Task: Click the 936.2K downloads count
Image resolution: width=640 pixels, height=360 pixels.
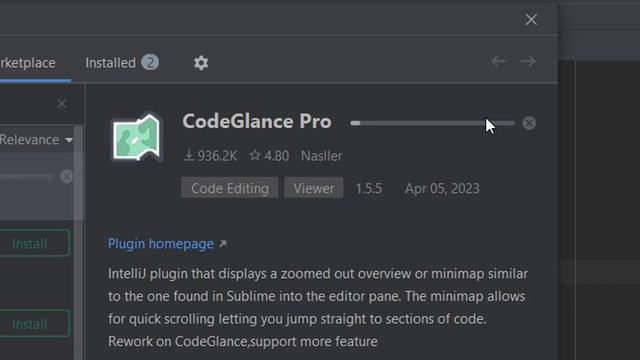Action: click(x=211, y=156)
